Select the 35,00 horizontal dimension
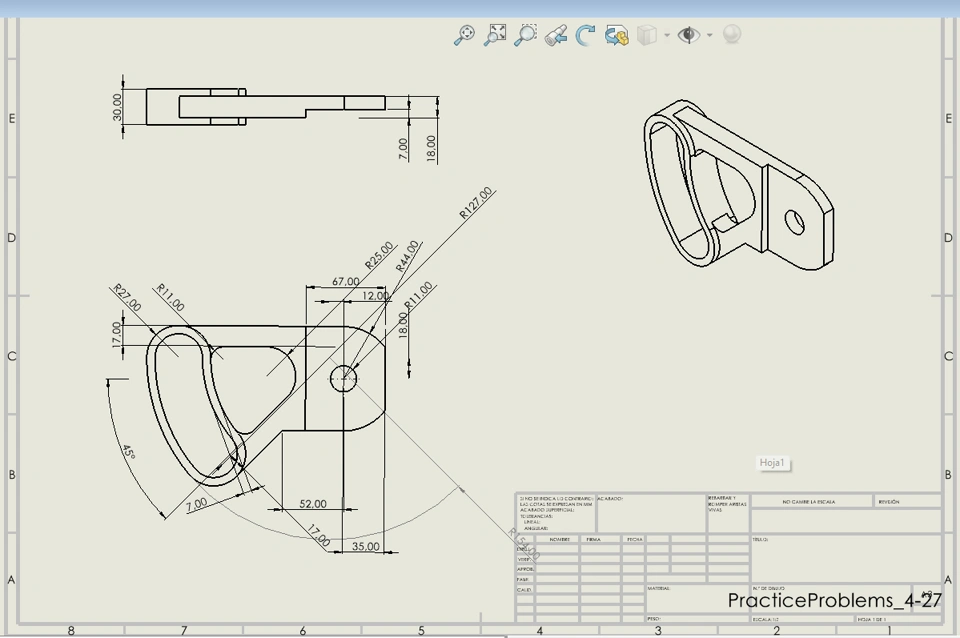This screenshot has width=960, height=638. [x=366, y=546]
